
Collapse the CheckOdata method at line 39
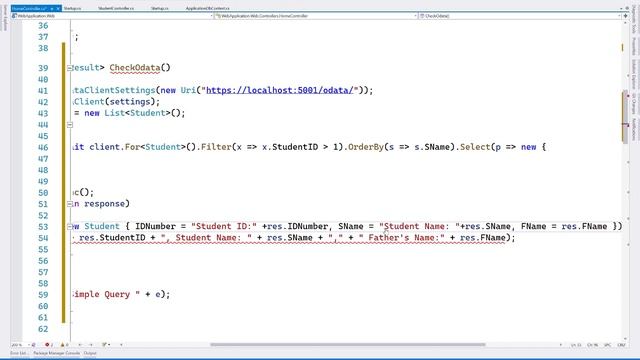[70, 68]
